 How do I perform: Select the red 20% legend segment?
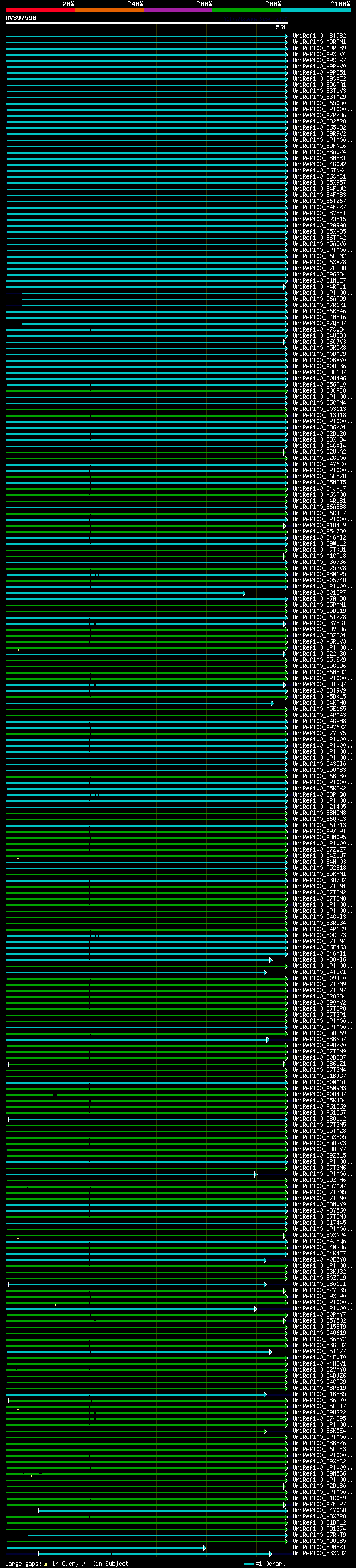(x=40, y=10)
